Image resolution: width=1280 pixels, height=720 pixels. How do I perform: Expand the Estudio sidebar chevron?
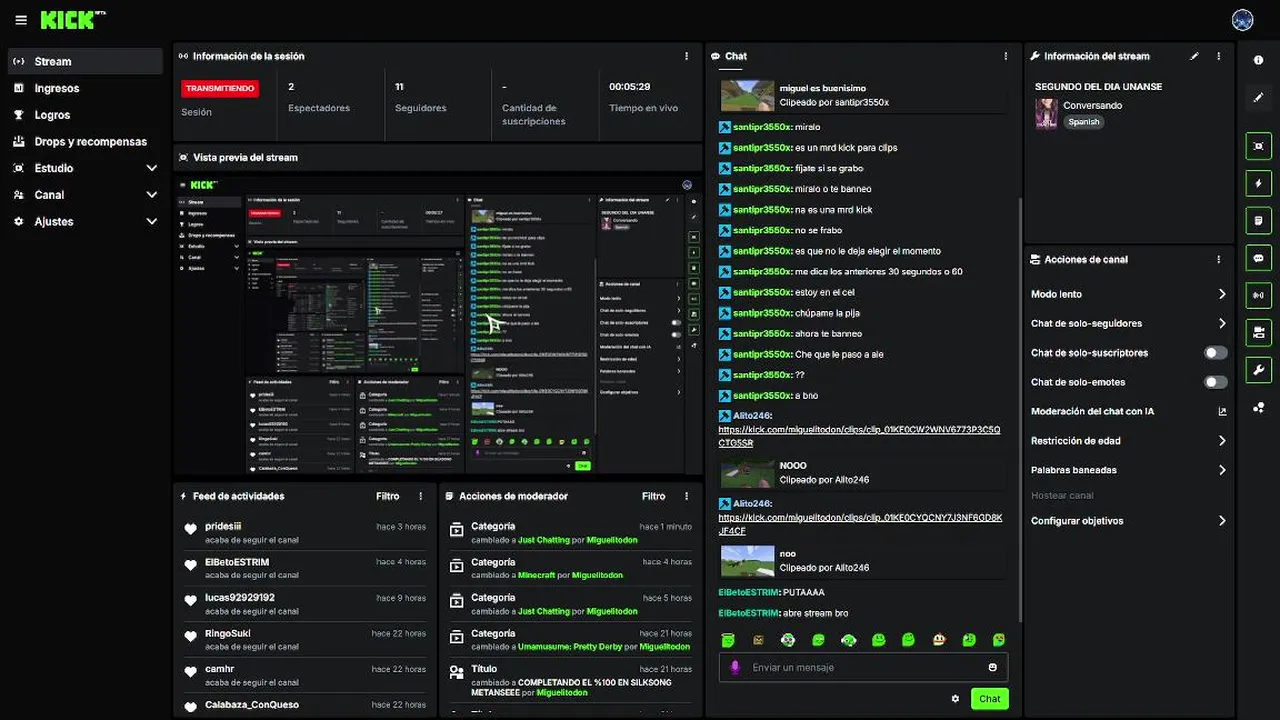[151, 168]
